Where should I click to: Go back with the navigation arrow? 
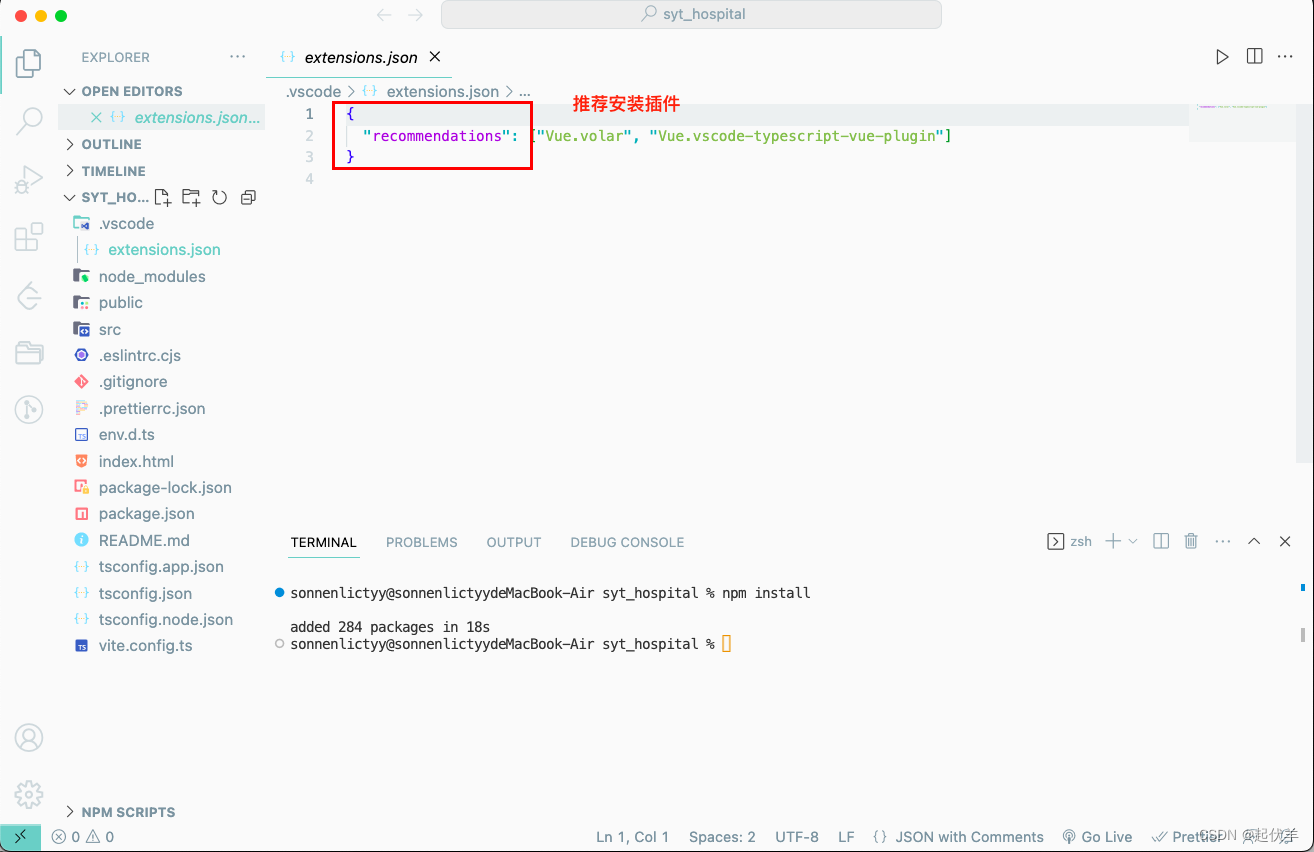[x=384, y=15]
